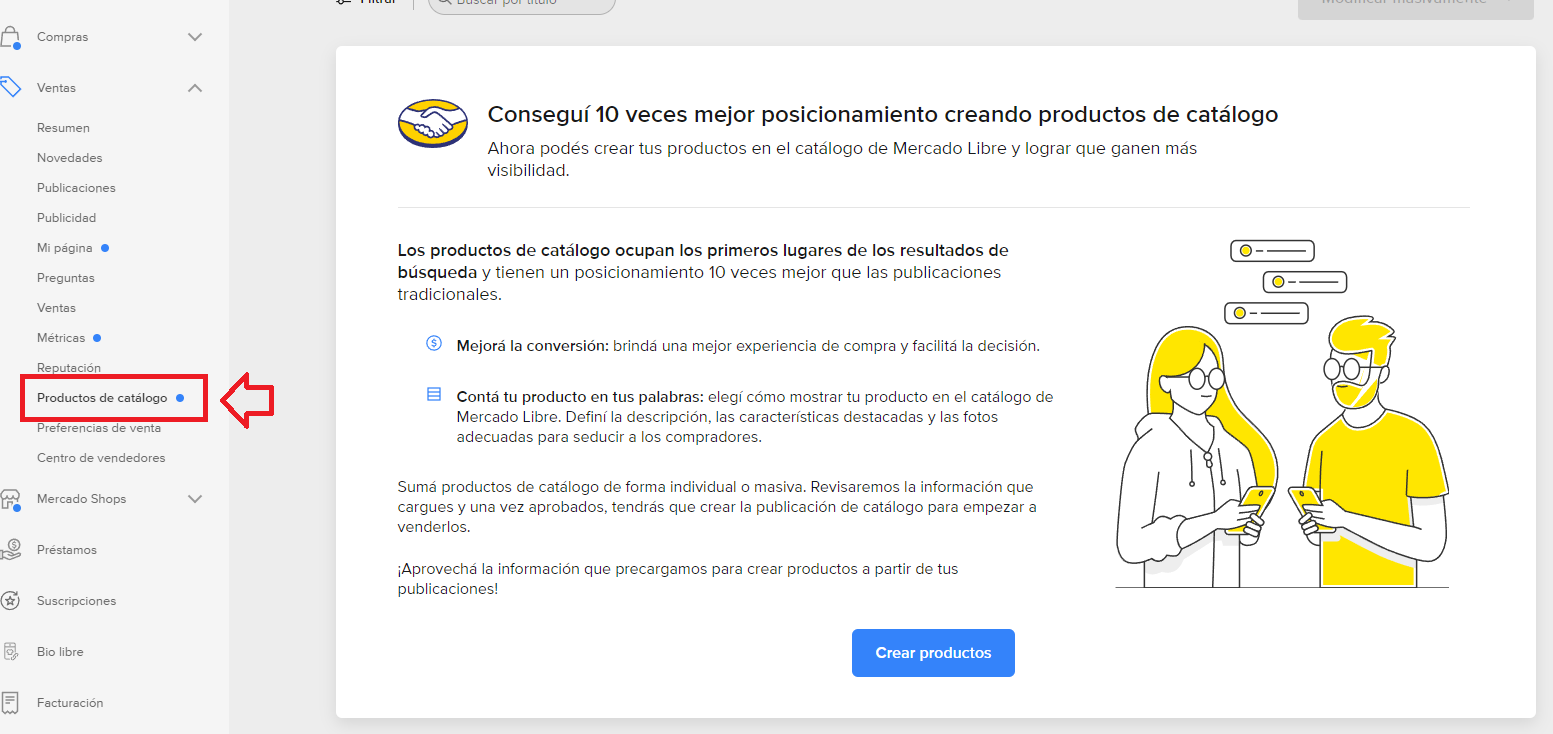
Task: Click the Suscripciones star icon
Action: tap(9, 601)
